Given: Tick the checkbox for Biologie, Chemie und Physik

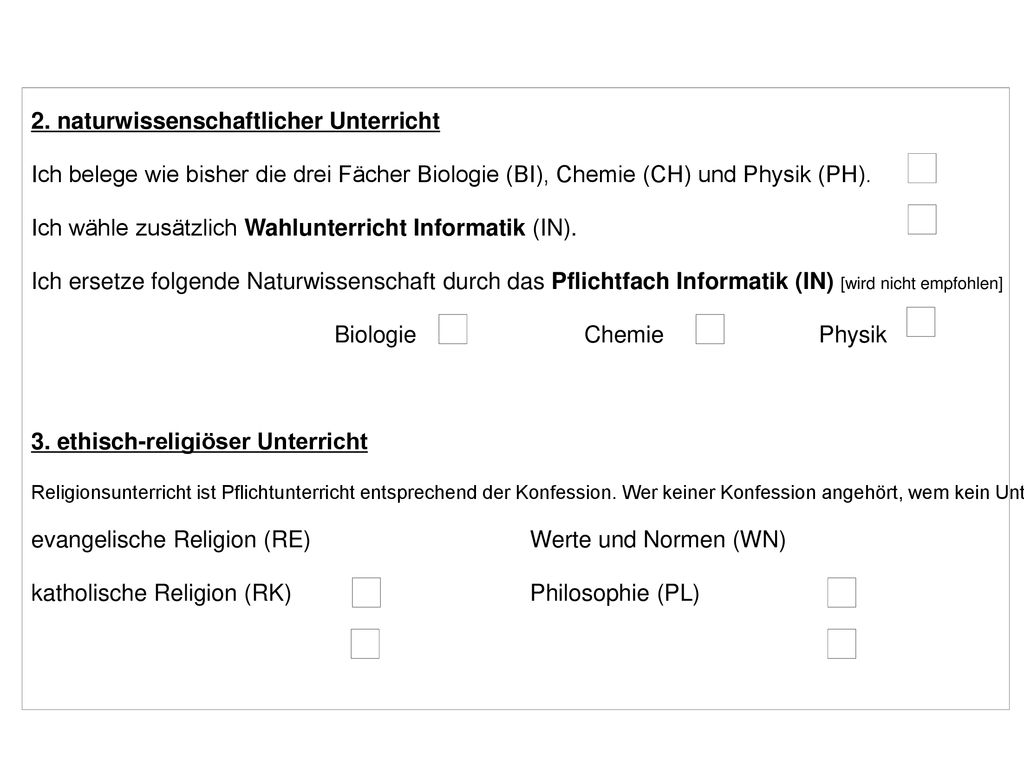Looking at the screenshot, I should pyautogui.click(x=921, y=168).
